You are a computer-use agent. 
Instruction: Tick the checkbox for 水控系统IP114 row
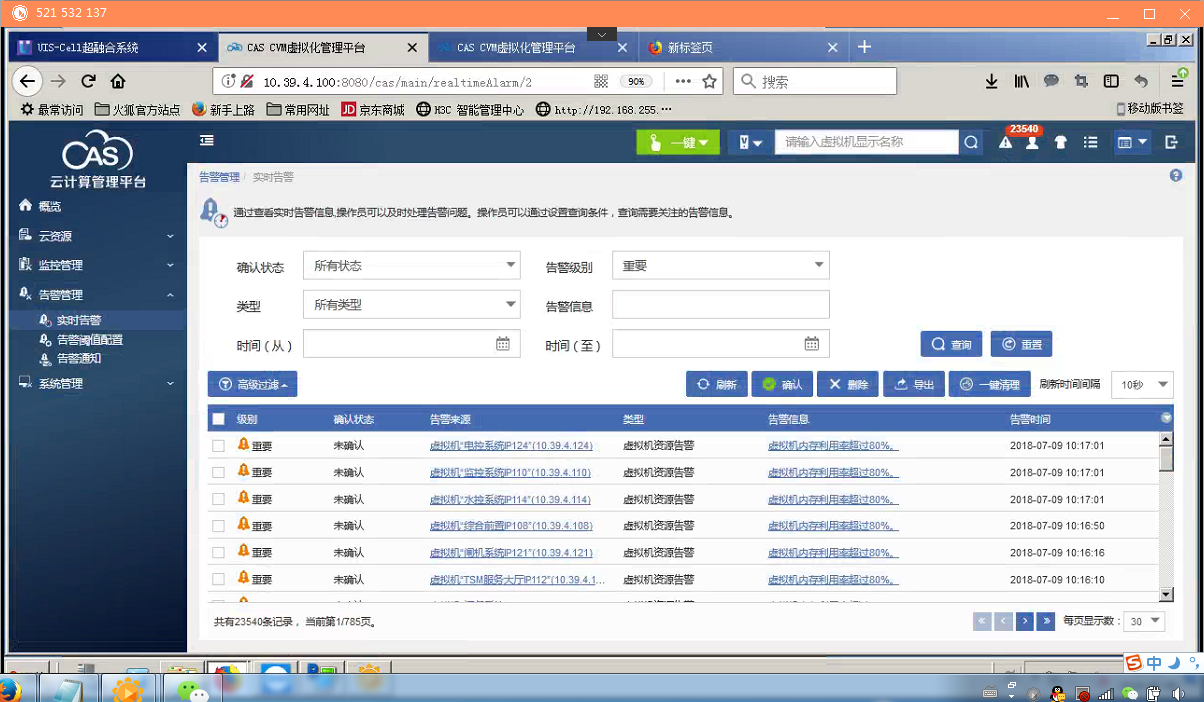click(x=218, y=499)
